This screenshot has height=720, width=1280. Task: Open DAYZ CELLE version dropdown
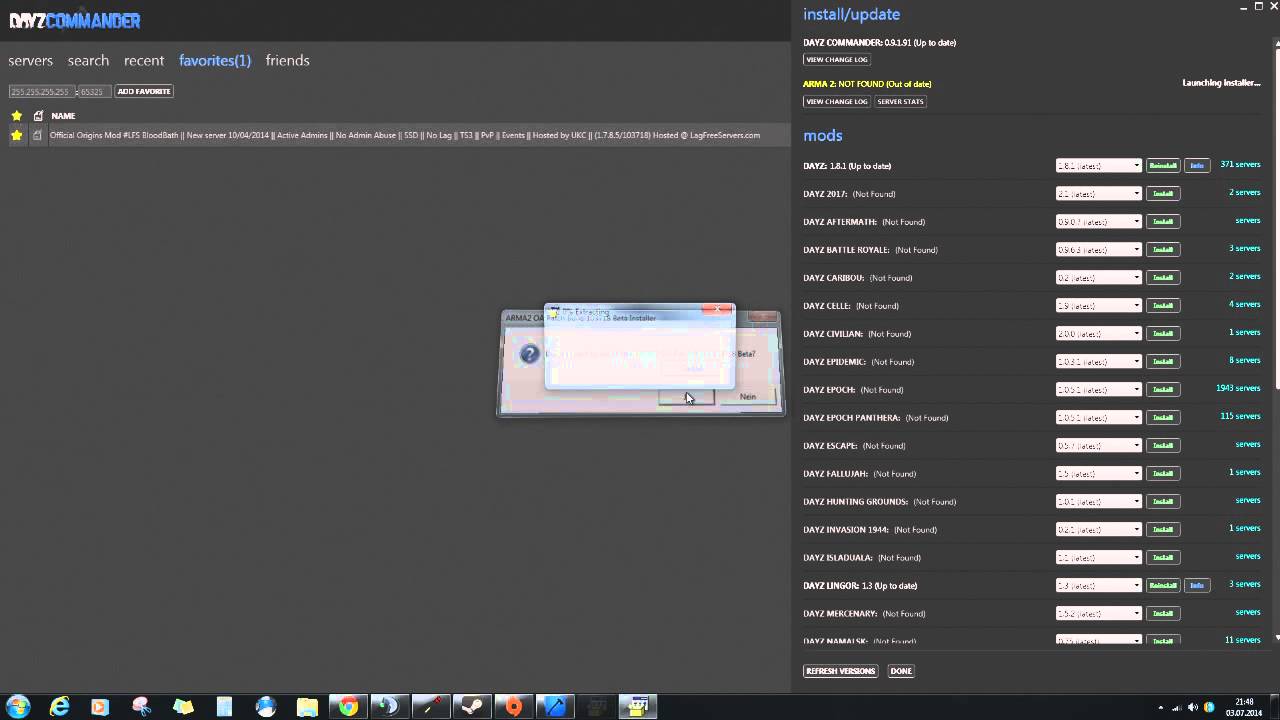click(x=1098, y=306)
